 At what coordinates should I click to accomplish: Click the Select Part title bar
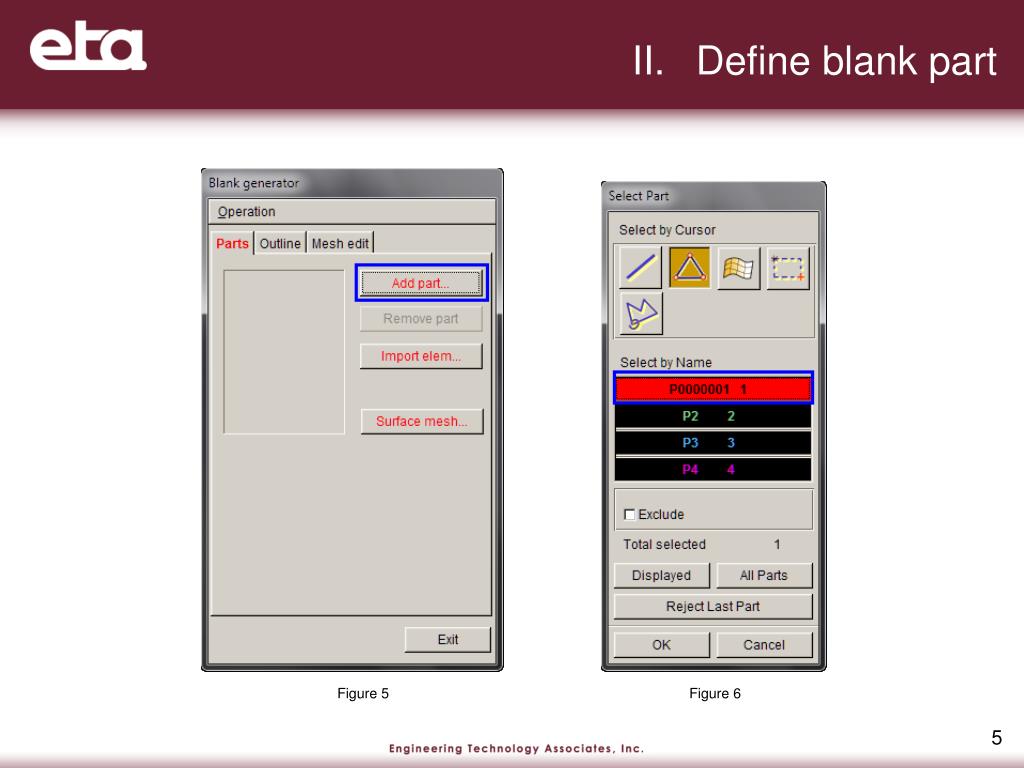(713, 195)
